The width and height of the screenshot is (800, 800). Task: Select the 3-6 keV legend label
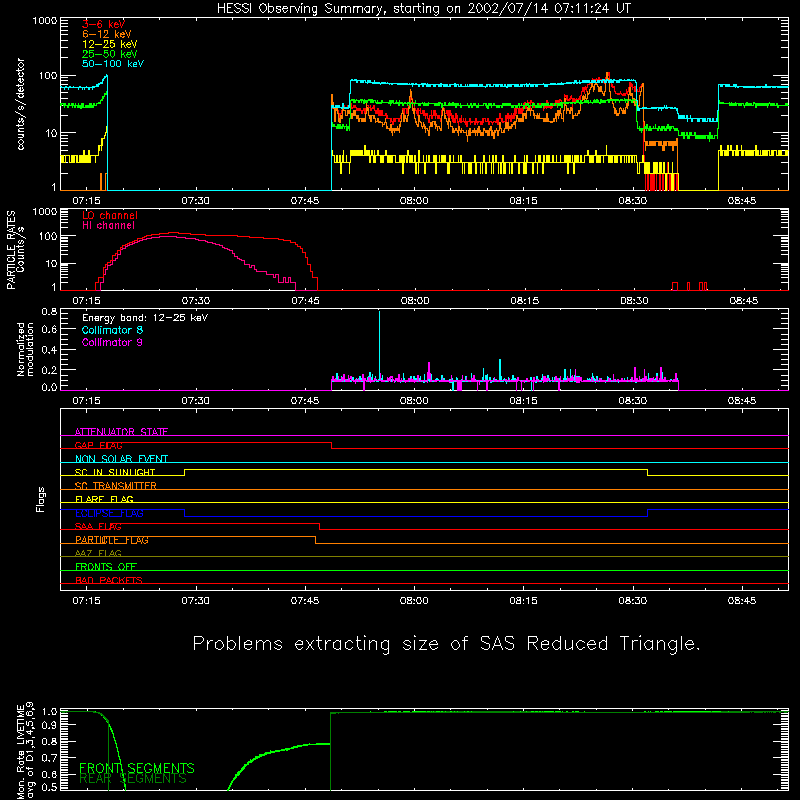click(x=104, y=24)
